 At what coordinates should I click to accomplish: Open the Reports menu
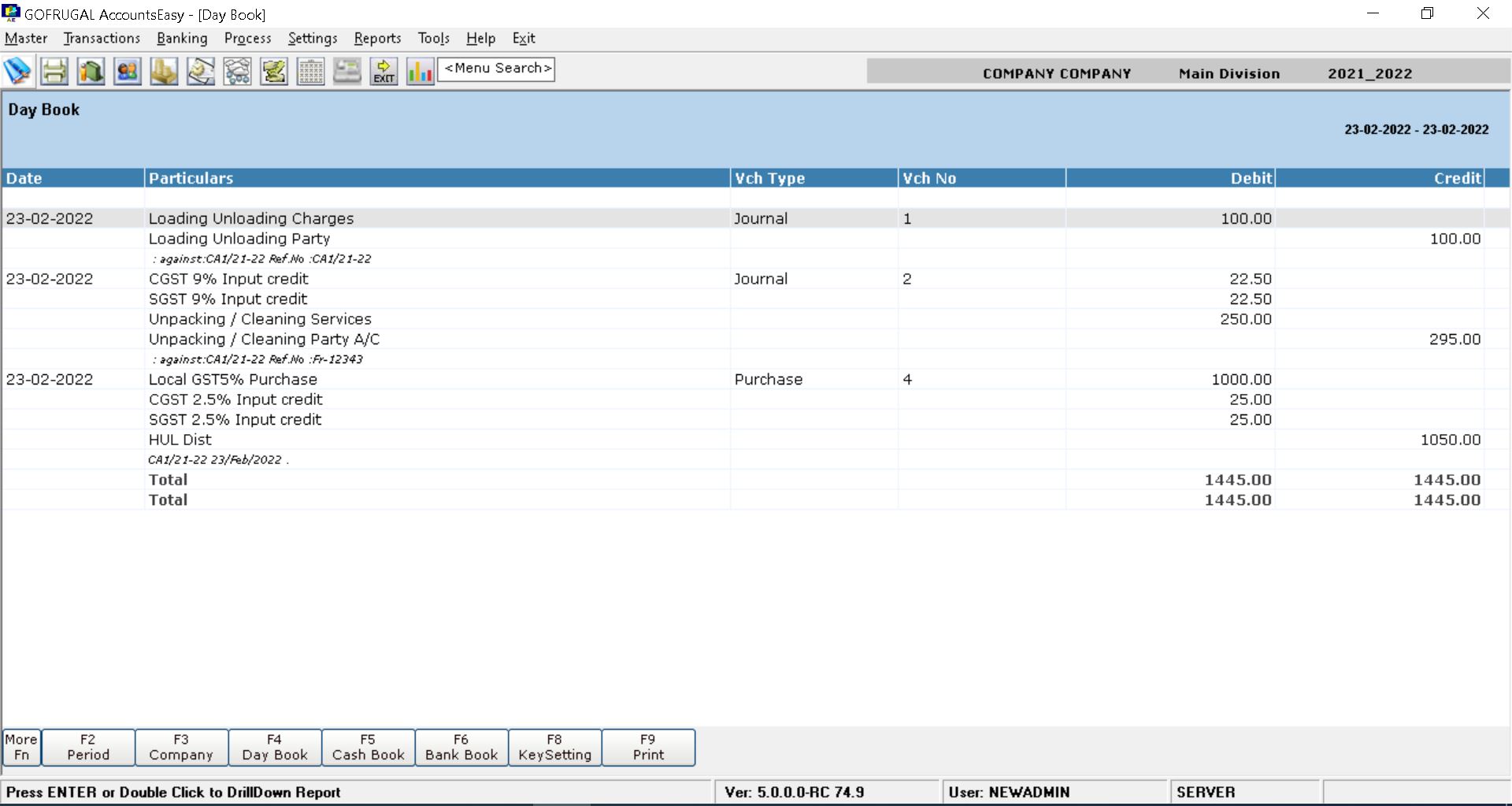pos(377,39)
